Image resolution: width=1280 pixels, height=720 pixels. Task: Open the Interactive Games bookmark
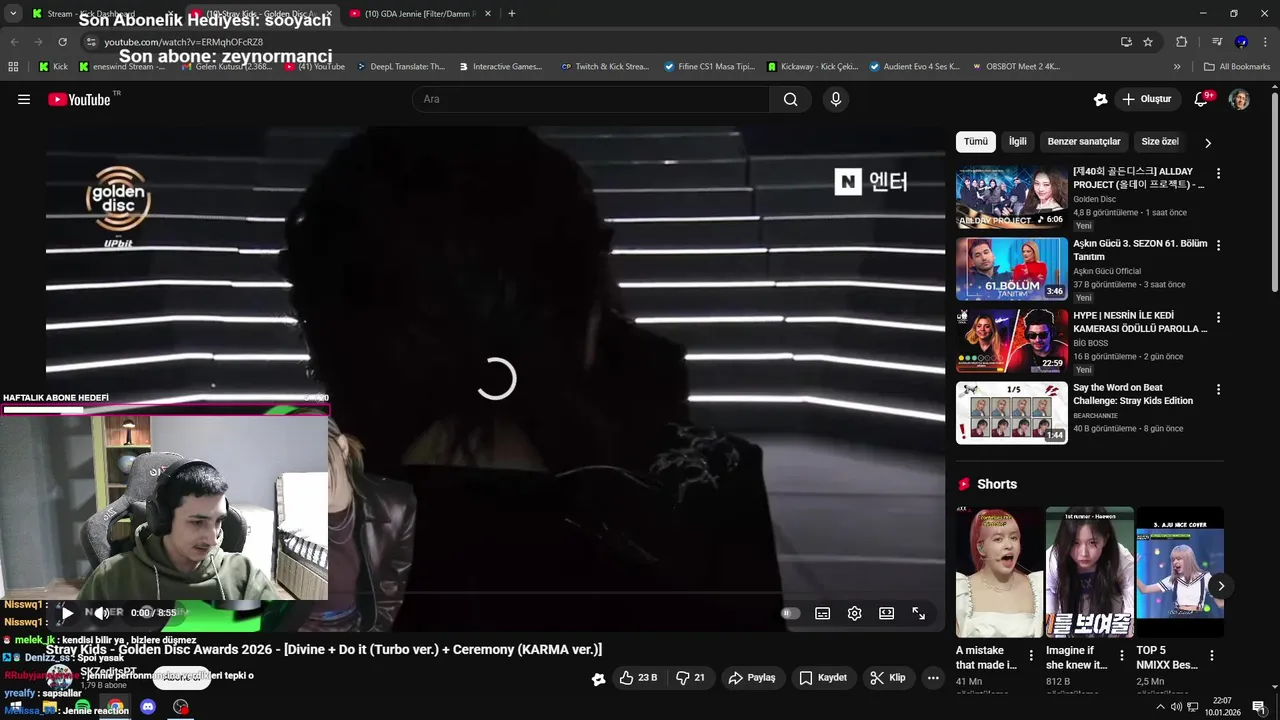[501, 67]
